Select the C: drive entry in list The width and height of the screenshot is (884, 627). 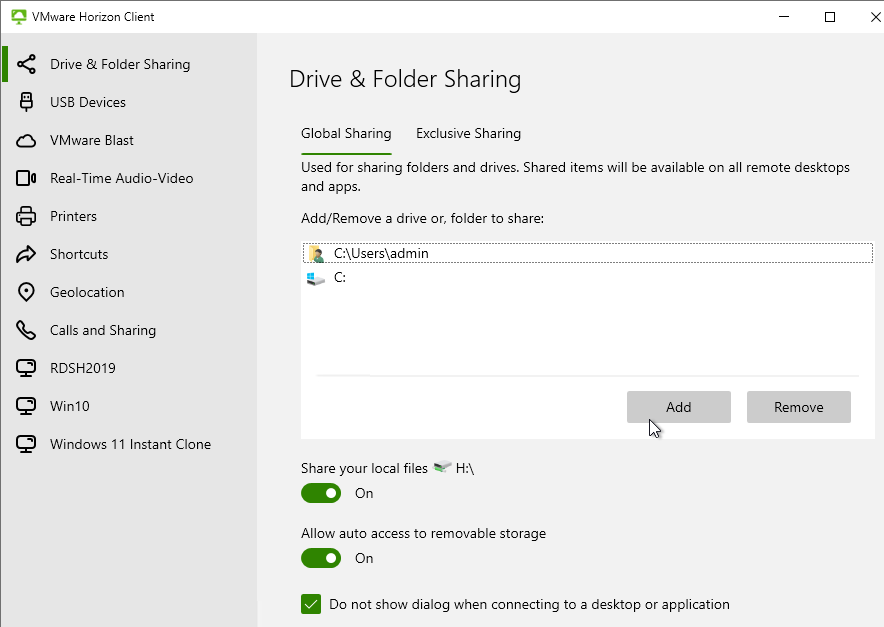(588, 277)
